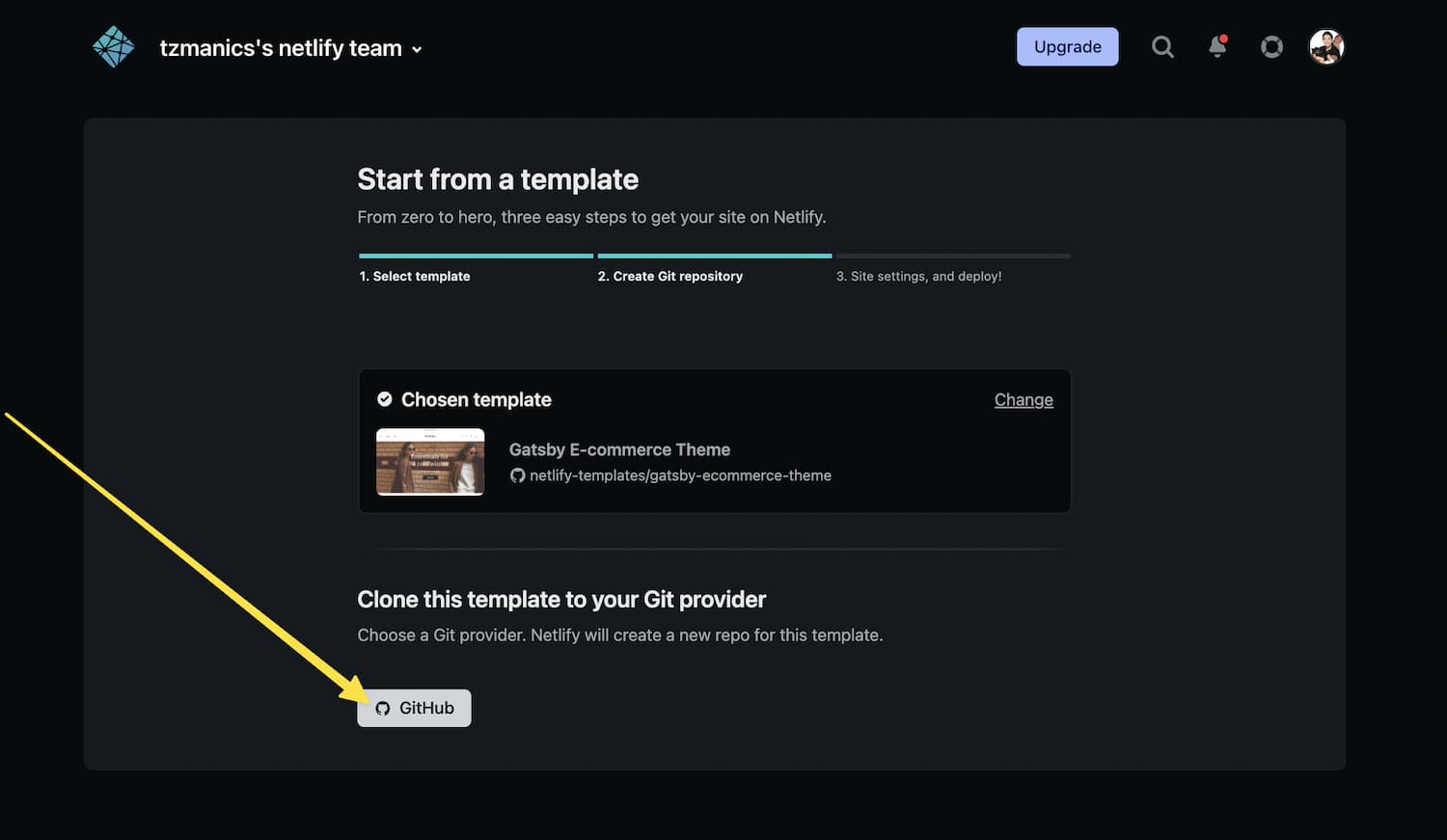Select step 3 Site settings, and deploy
The image size is (1447, 840).
(x=918, y=276)
